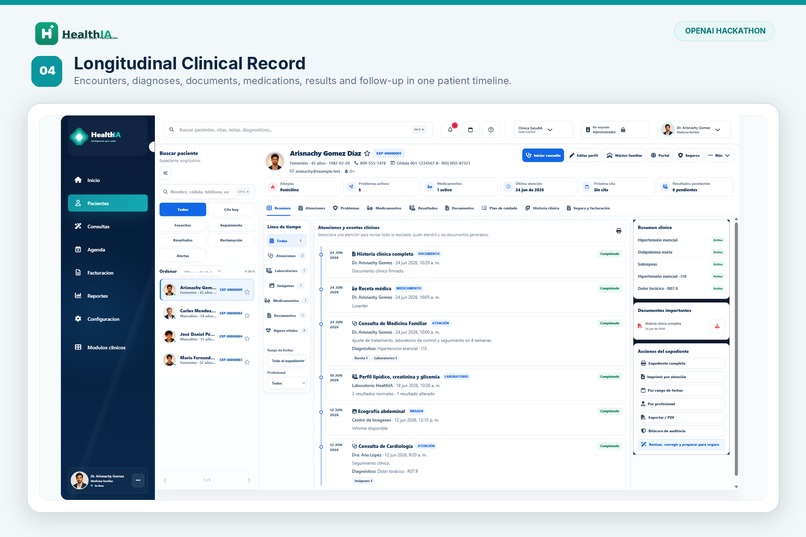806x537 pixels.
Task: Click the Próxima cita calendar card
Action: 617,187
